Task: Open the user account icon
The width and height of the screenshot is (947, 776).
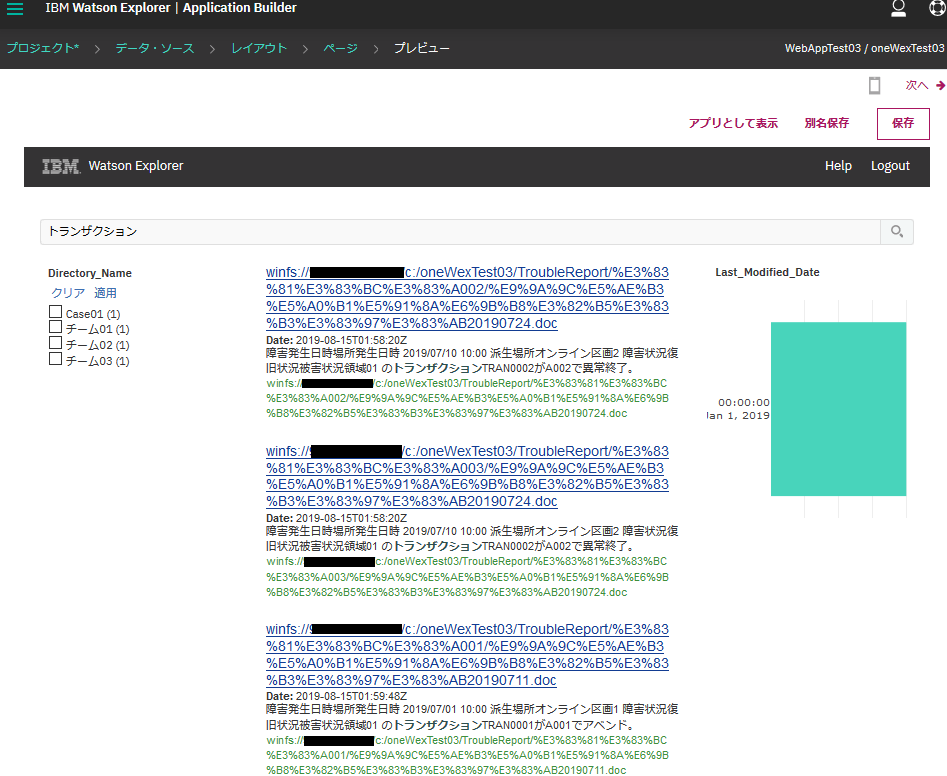Action: click(898, 8)
